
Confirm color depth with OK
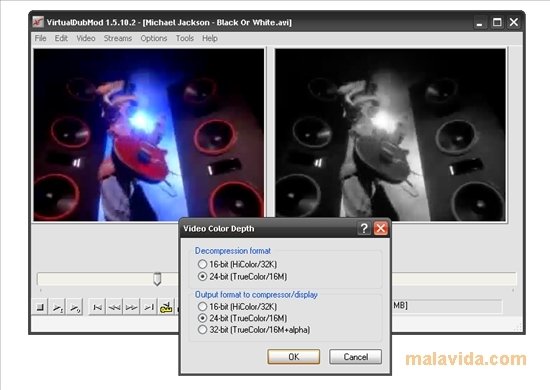[x=294, y=357]
